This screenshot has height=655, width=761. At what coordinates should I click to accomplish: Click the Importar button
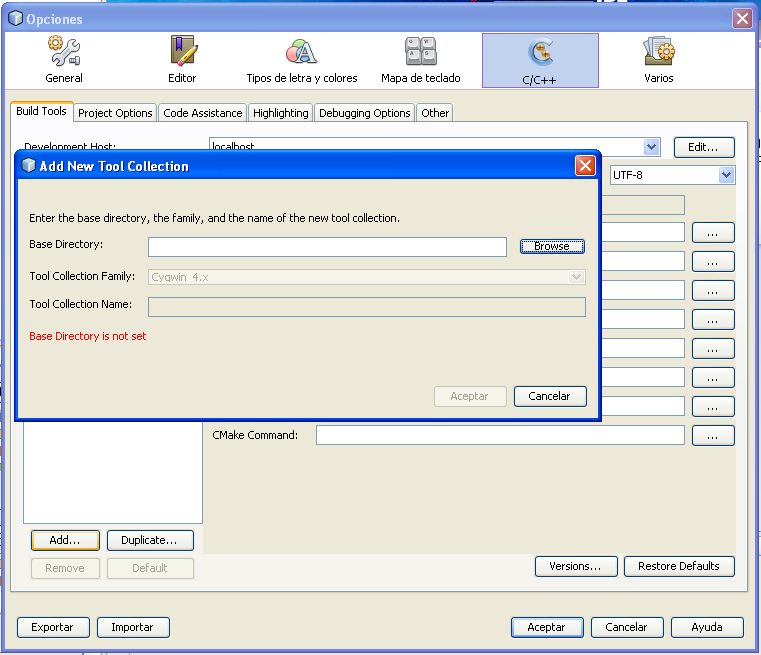[x=133, y=627]
